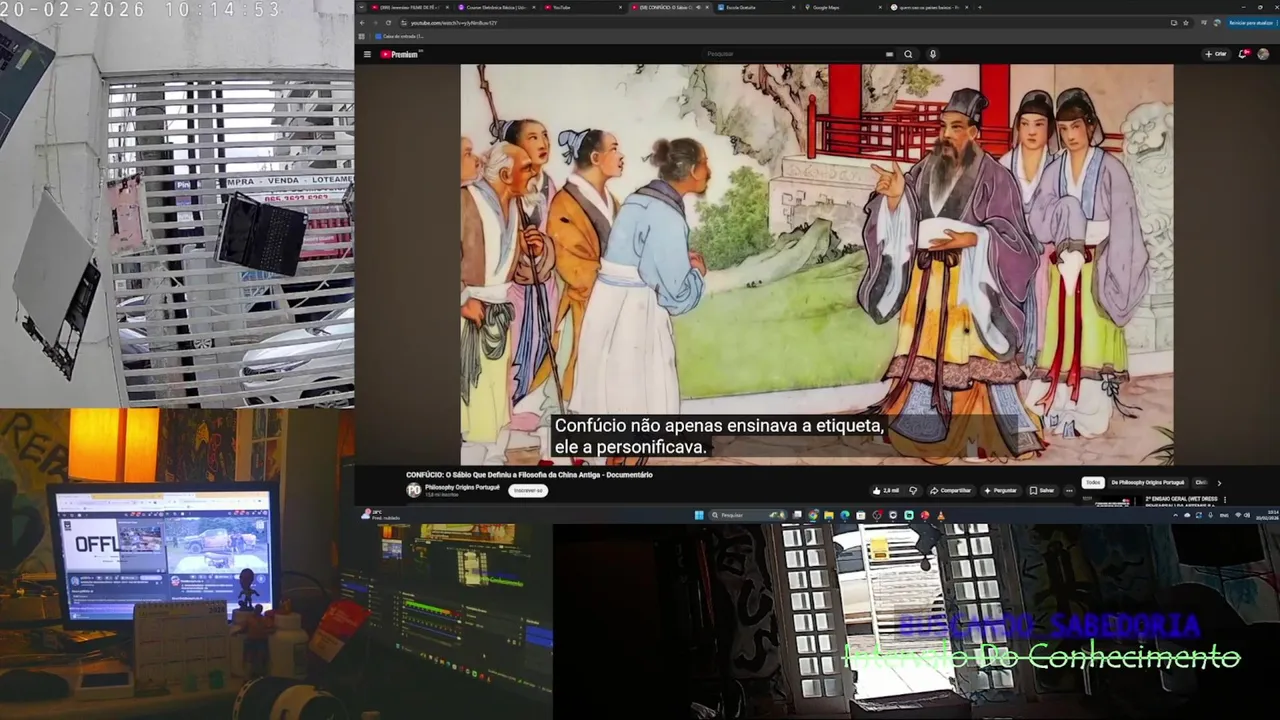1280x720 pixels.
Task: Open Chrome from the Windows taskbar
Action: (813, 515)
